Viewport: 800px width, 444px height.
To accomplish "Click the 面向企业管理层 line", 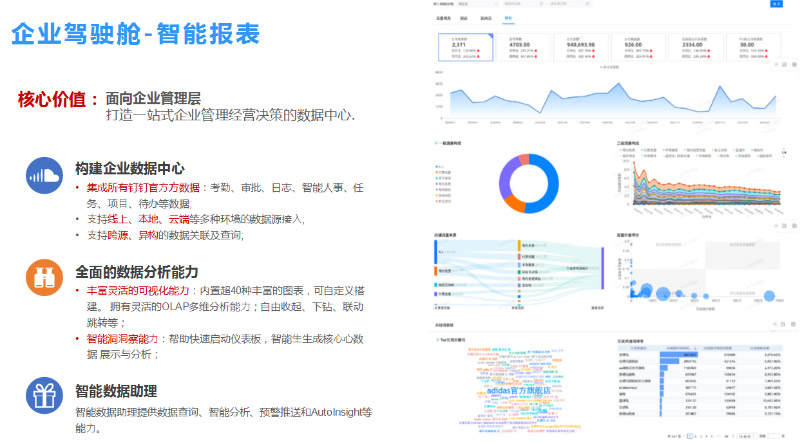I will [x=153, y=98].
